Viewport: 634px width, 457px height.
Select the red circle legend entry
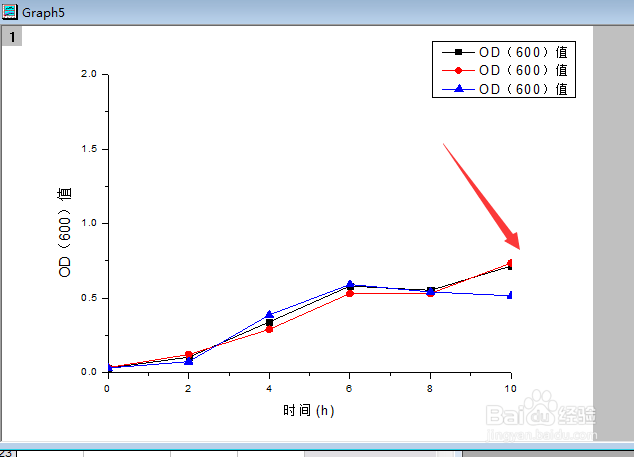pos(504,70)
